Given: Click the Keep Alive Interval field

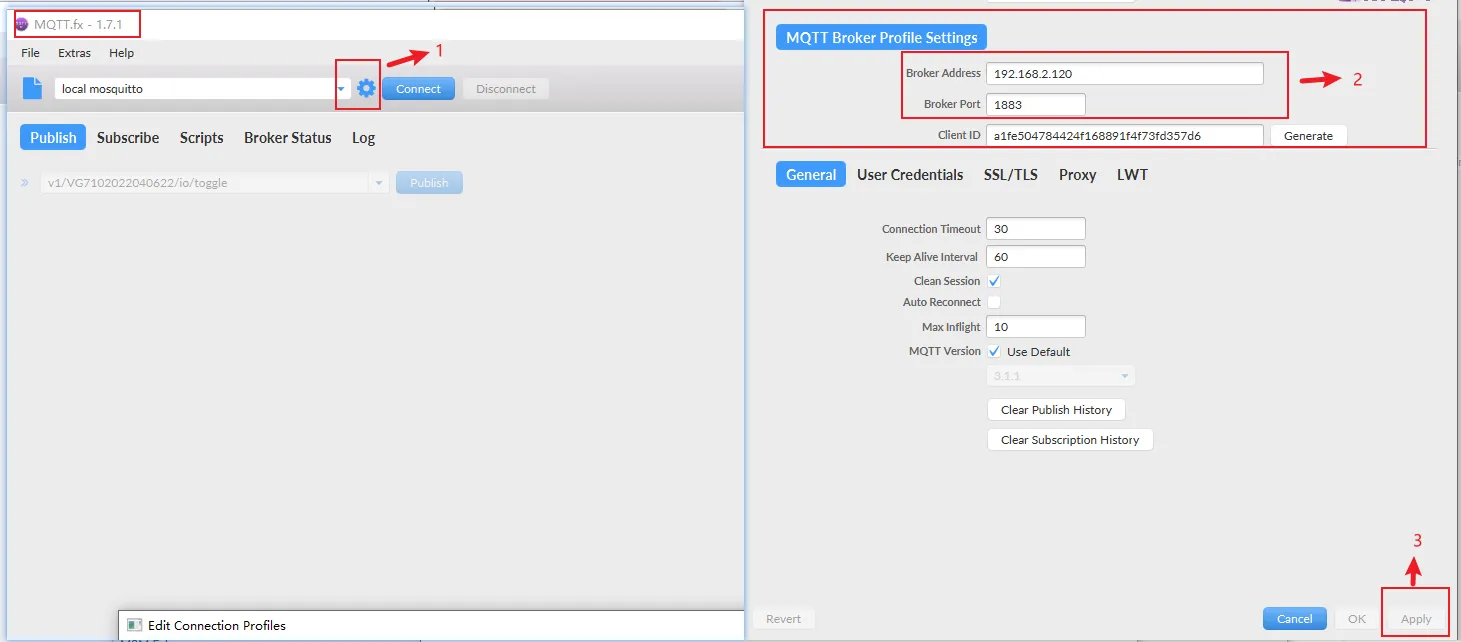Looking at the screenshot, I should tap(1036, 257).
